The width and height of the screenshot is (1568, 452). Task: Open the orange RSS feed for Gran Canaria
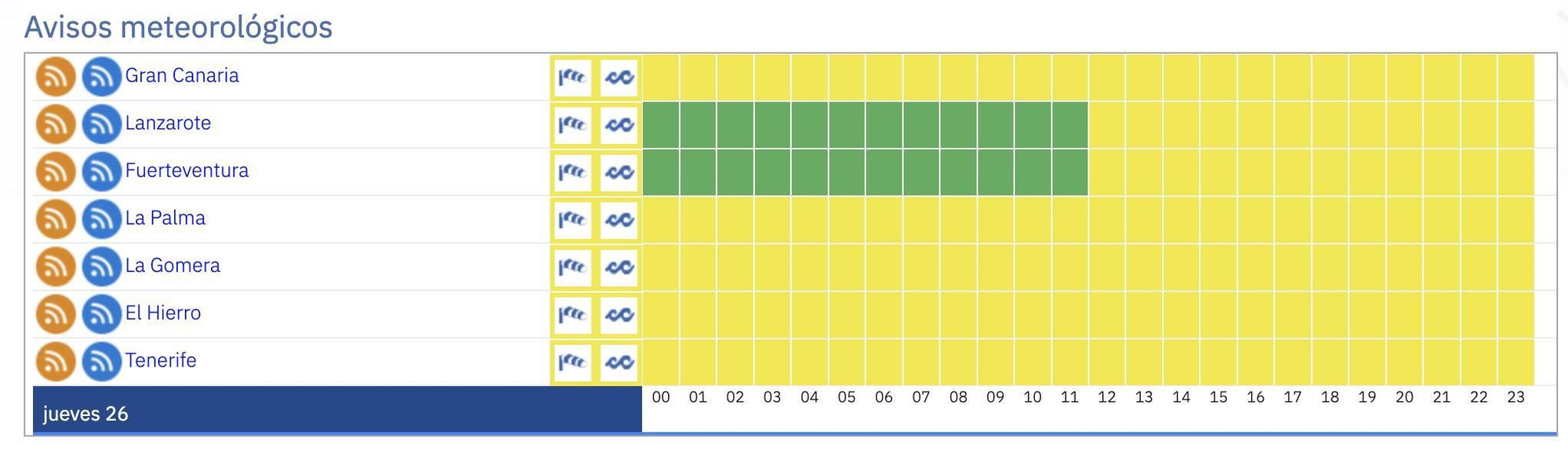coord(55,76)
